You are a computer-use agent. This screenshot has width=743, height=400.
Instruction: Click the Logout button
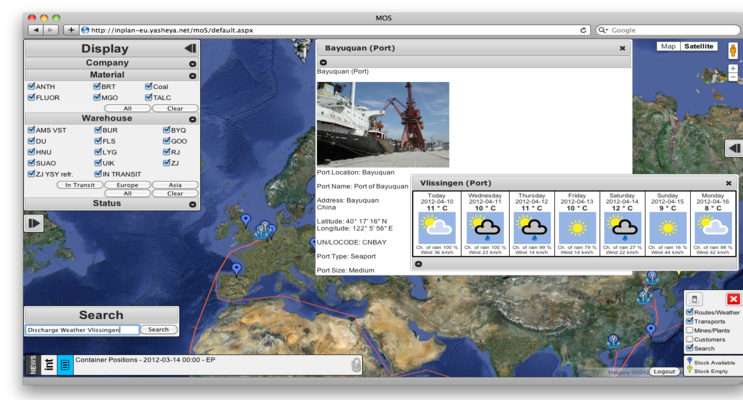pyautogui.click(x=664, y=372)
